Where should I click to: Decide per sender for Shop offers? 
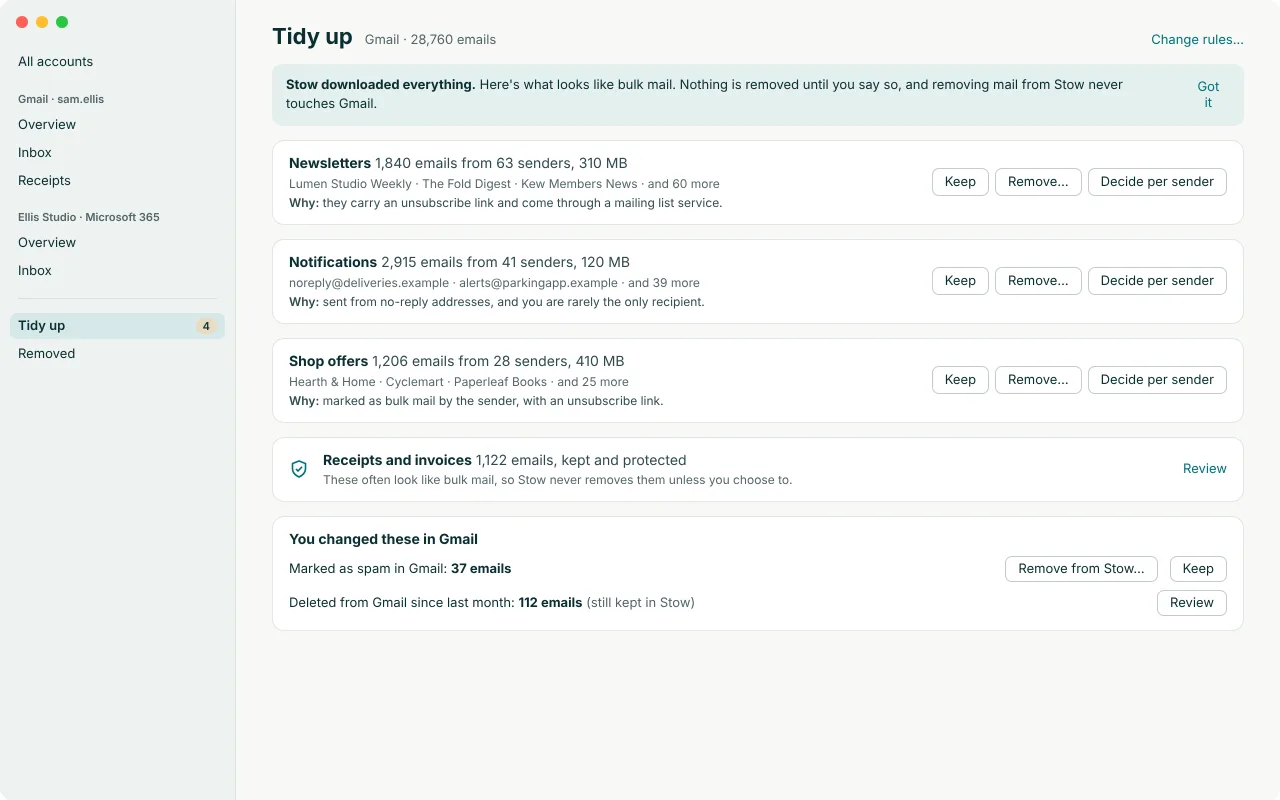point(1157,380)
